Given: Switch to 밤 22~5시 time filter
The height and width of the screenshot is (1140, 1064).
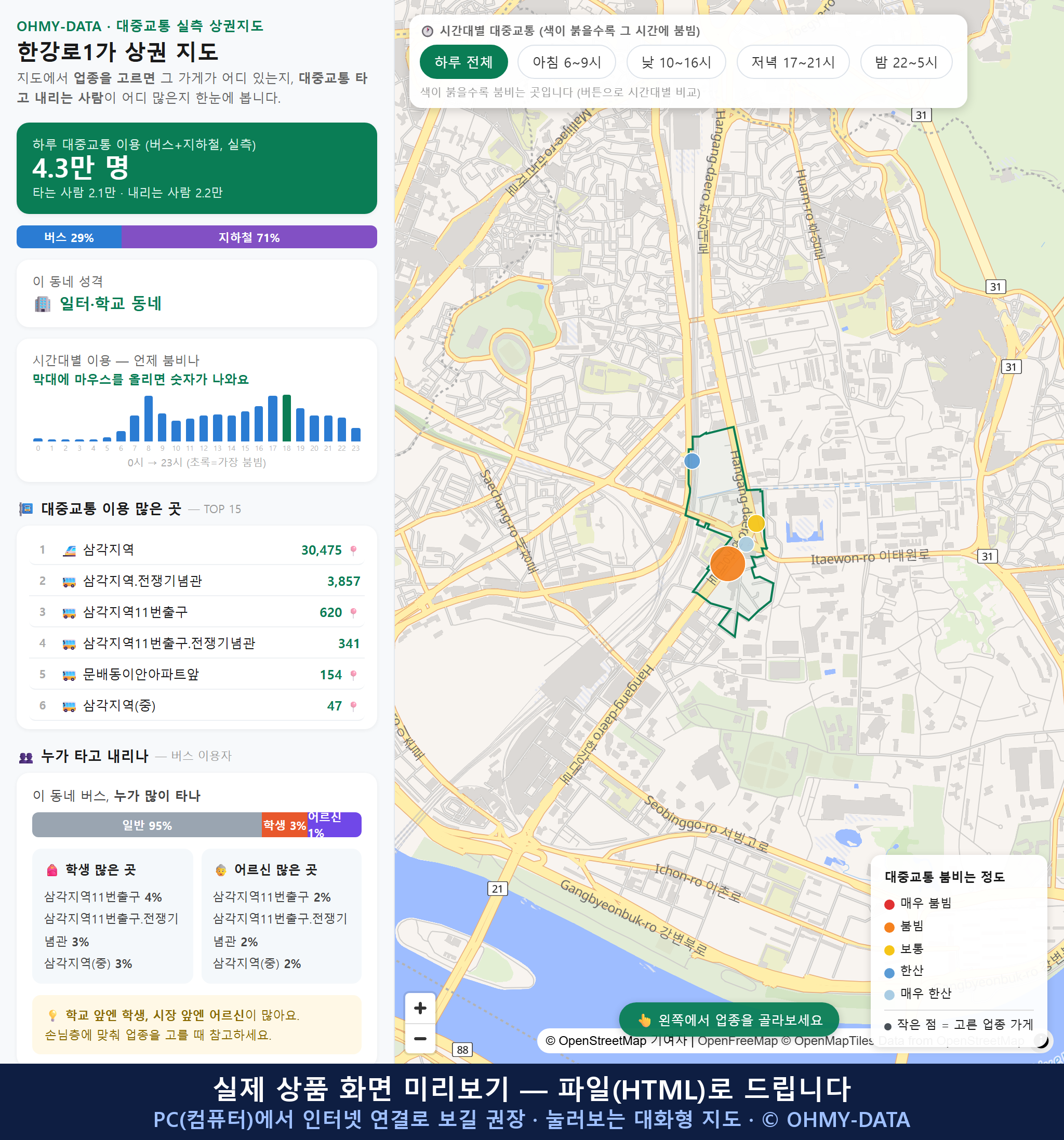Looking at the screenshot, I should (x=906, y=62).
